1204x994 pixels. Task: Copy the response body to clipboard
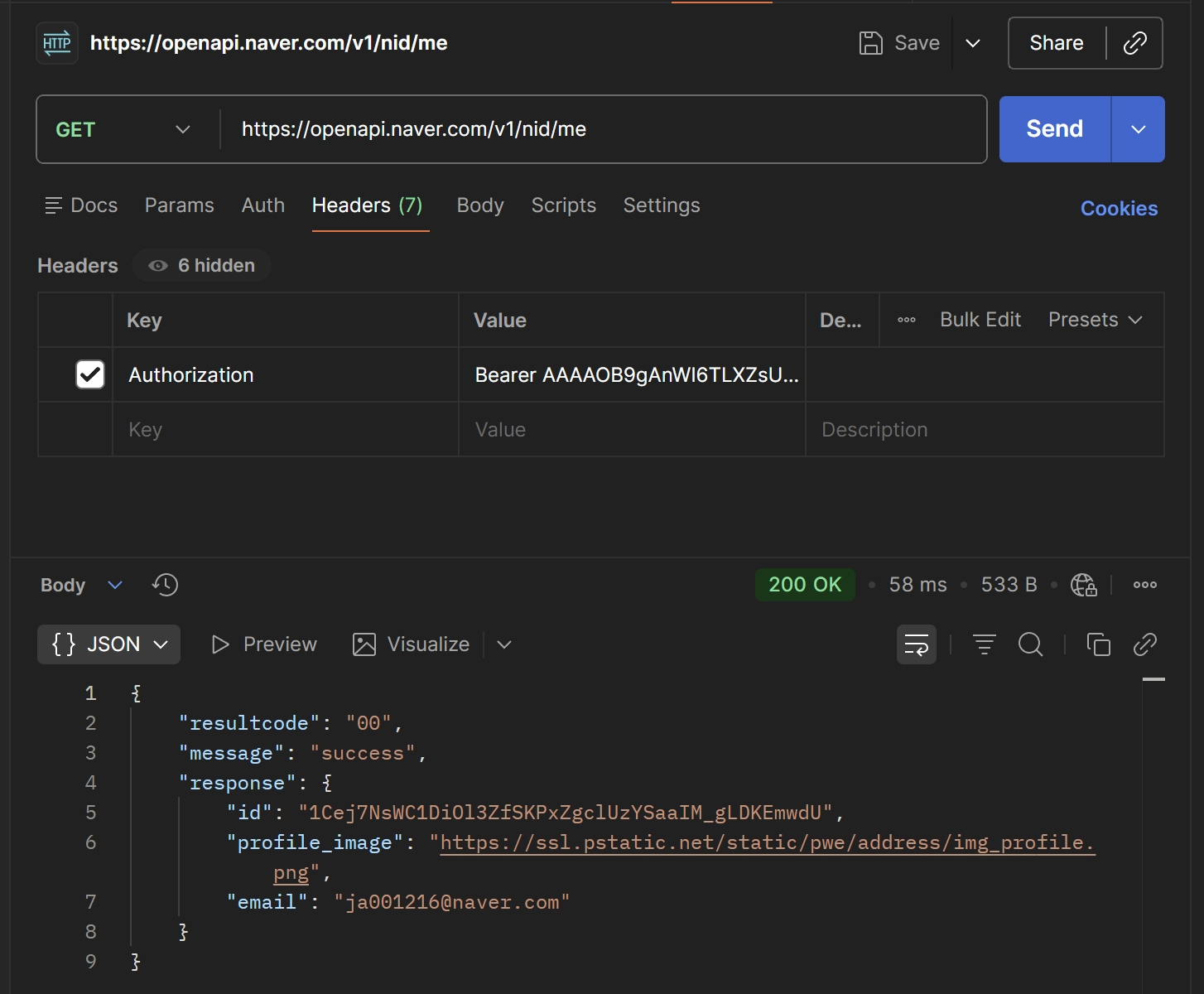(x=1098, y=644)
